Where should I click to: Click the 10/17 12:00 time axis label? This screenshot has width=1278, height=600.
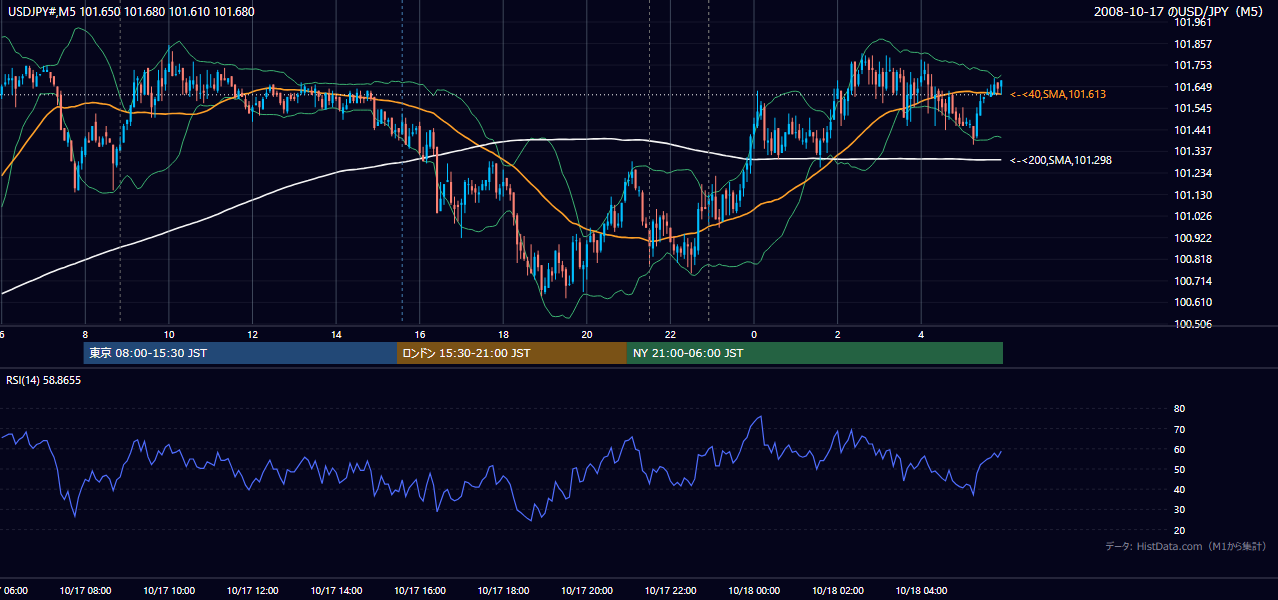(x=253, y=590)
